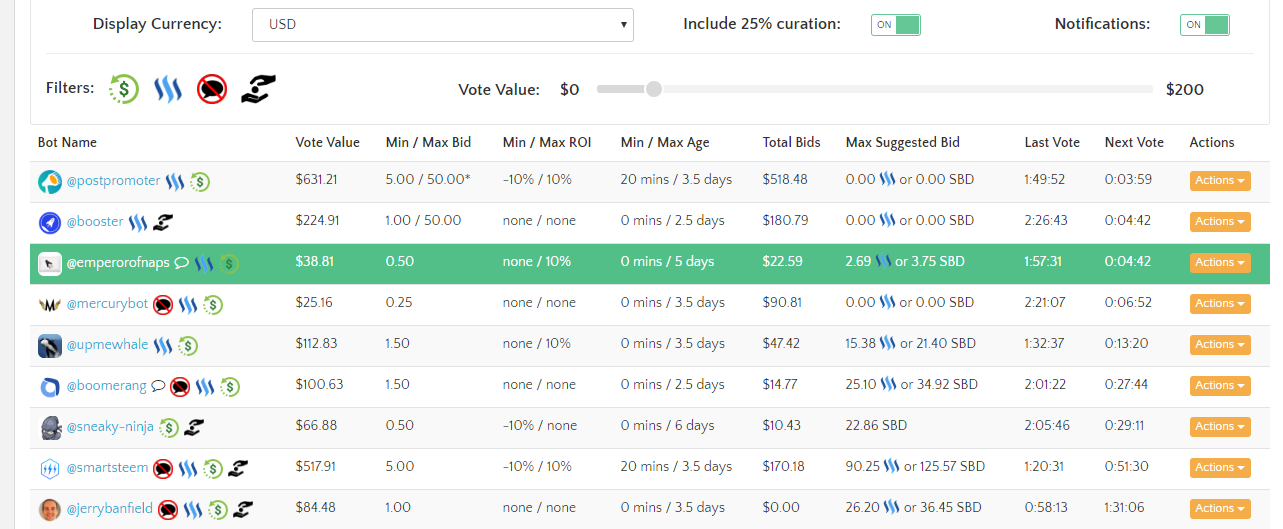Click the $200 vote value maximum label

click(x=1185, y=90)
